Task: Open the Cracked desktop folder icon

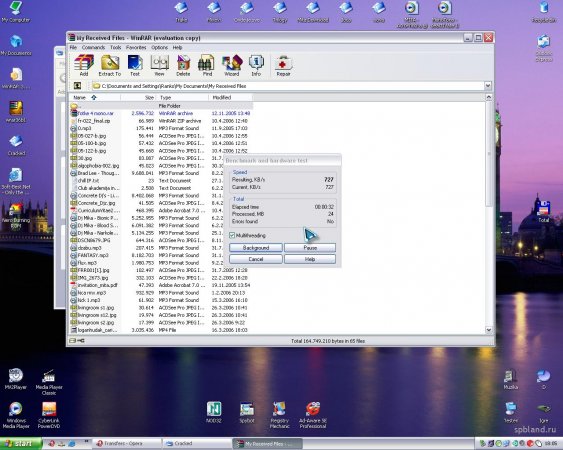Action: pos(16,145)
